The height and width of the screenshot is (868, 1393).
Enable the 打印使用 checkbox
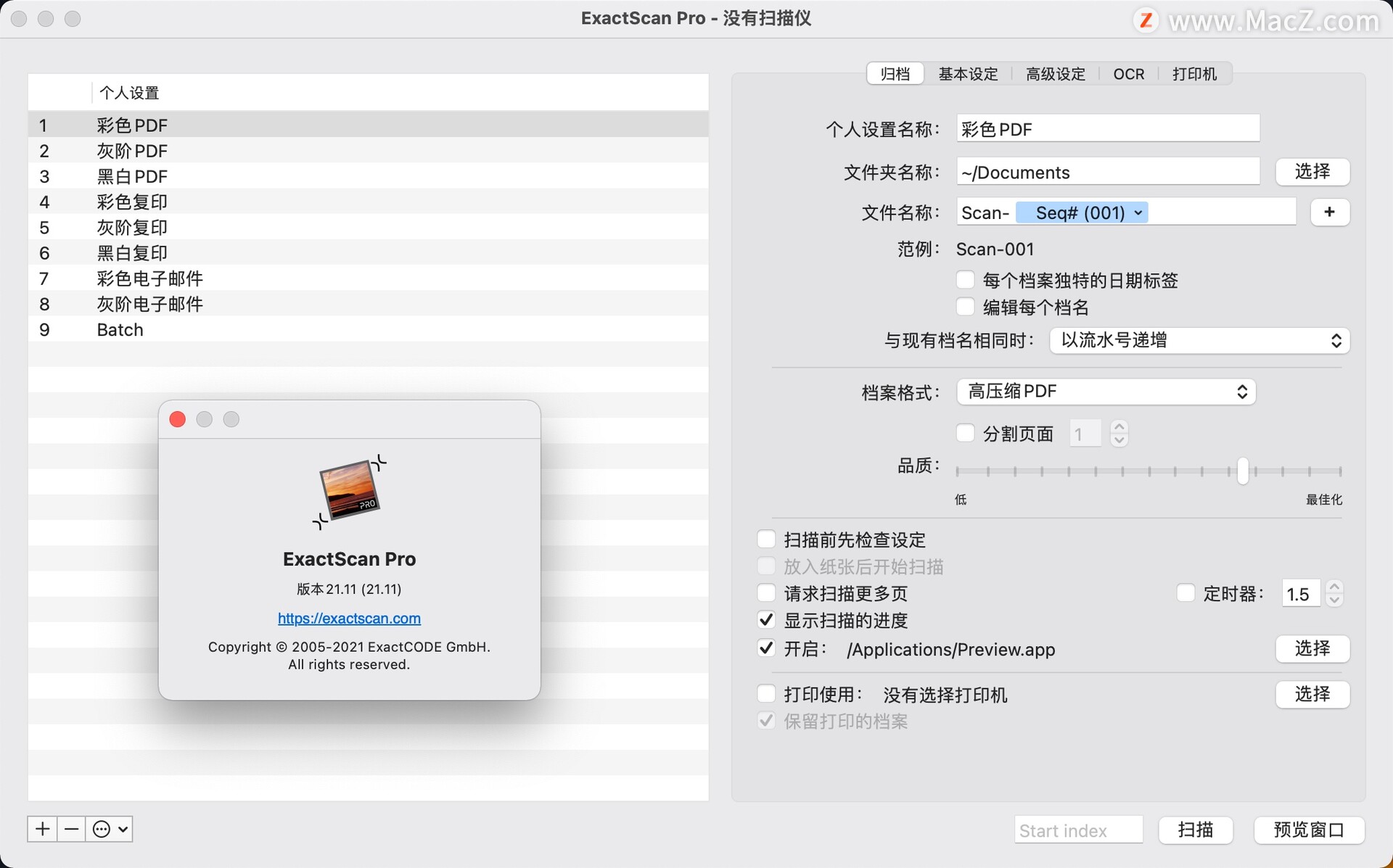(766, 693)
